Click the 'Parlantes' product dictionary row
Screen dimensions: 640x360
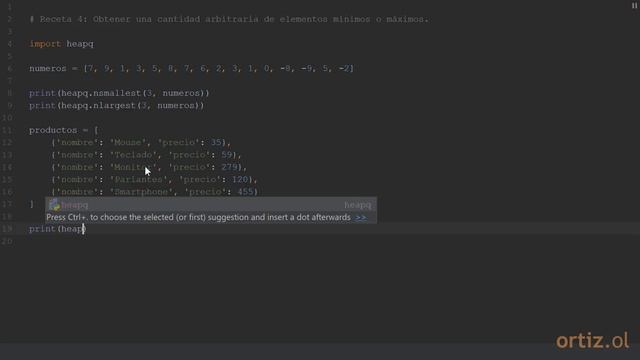point(154,180)
